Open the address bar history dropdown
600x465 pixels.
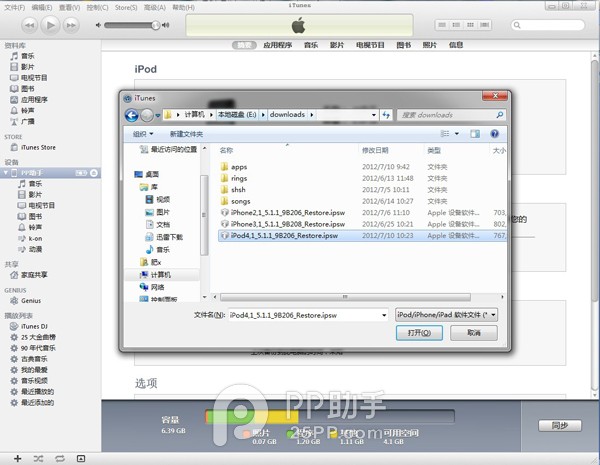(373, 115)
